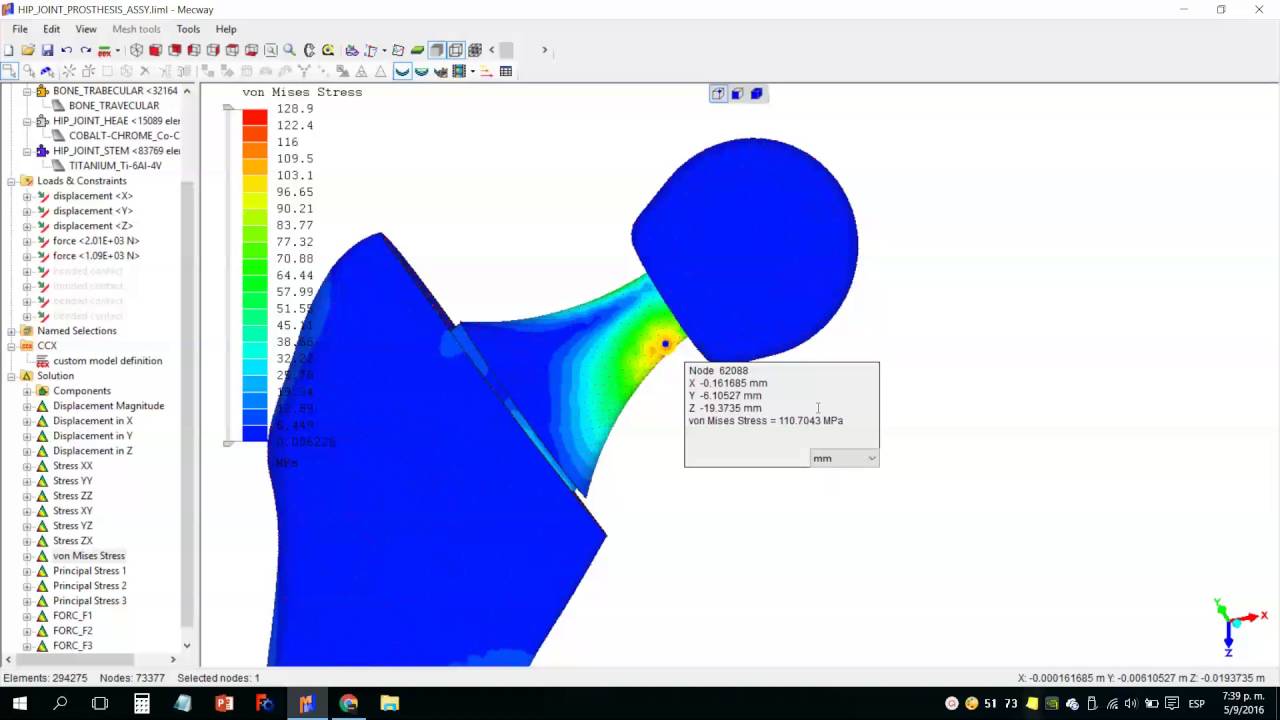
Task: Select Stress XX result
Action: (72, 466)
